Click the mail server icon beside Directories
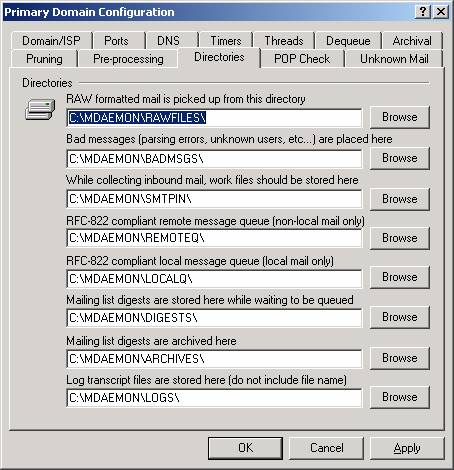The image size is (454, 470). (x=40, y=110)
